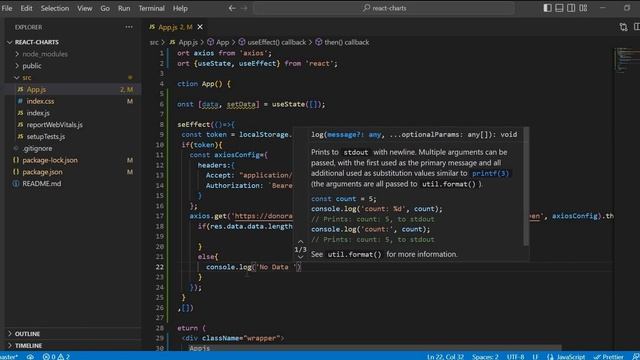Open the Run menu
The height and width of the screenshot is (360, 640).
click(124, 8)
